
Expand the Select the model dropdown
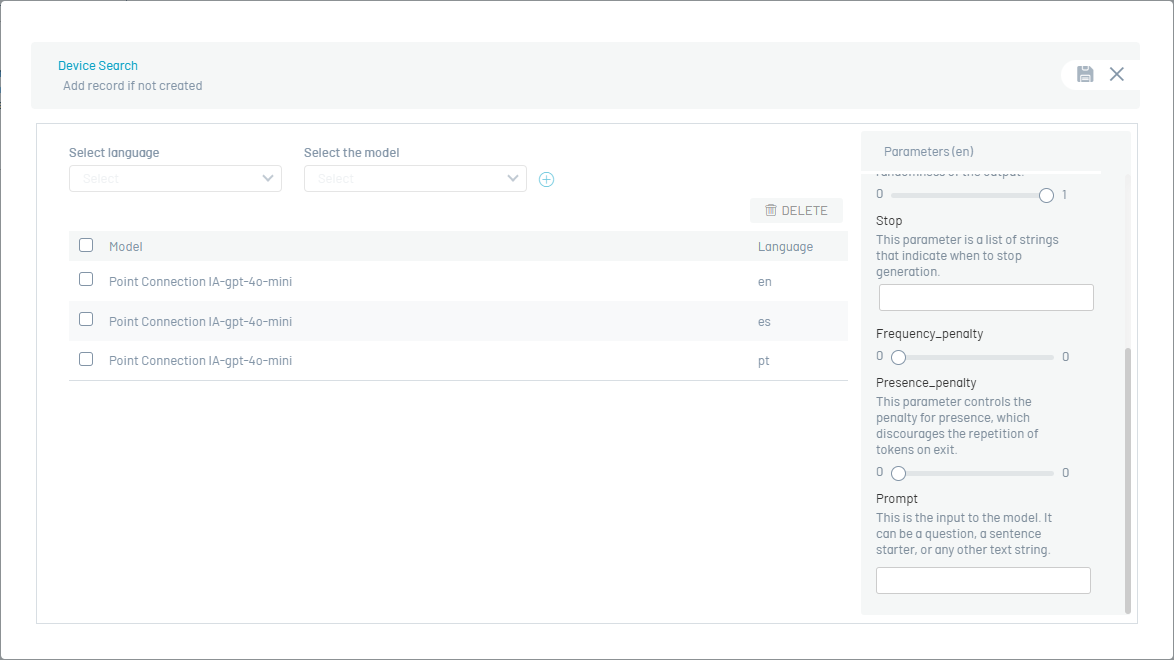415,178
